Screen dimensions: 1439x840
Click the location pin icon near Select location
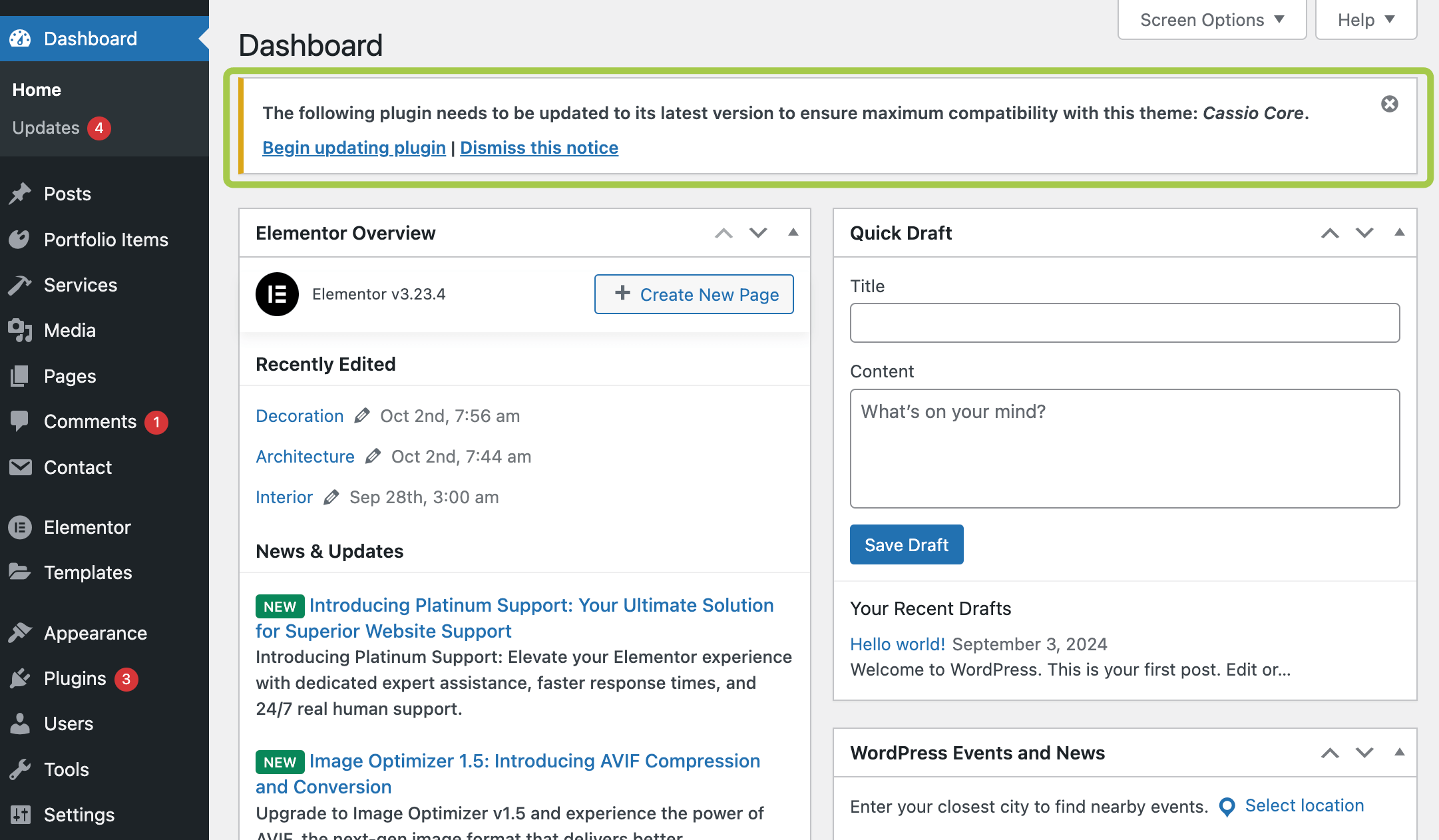1227,807
